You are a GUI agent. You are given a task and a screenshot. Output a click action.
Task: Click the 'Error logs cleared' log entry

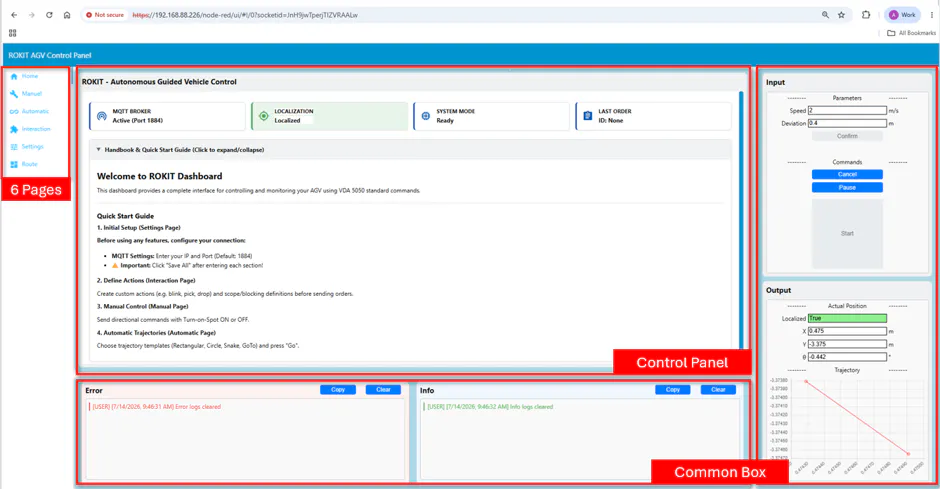[x=156, y=407]
